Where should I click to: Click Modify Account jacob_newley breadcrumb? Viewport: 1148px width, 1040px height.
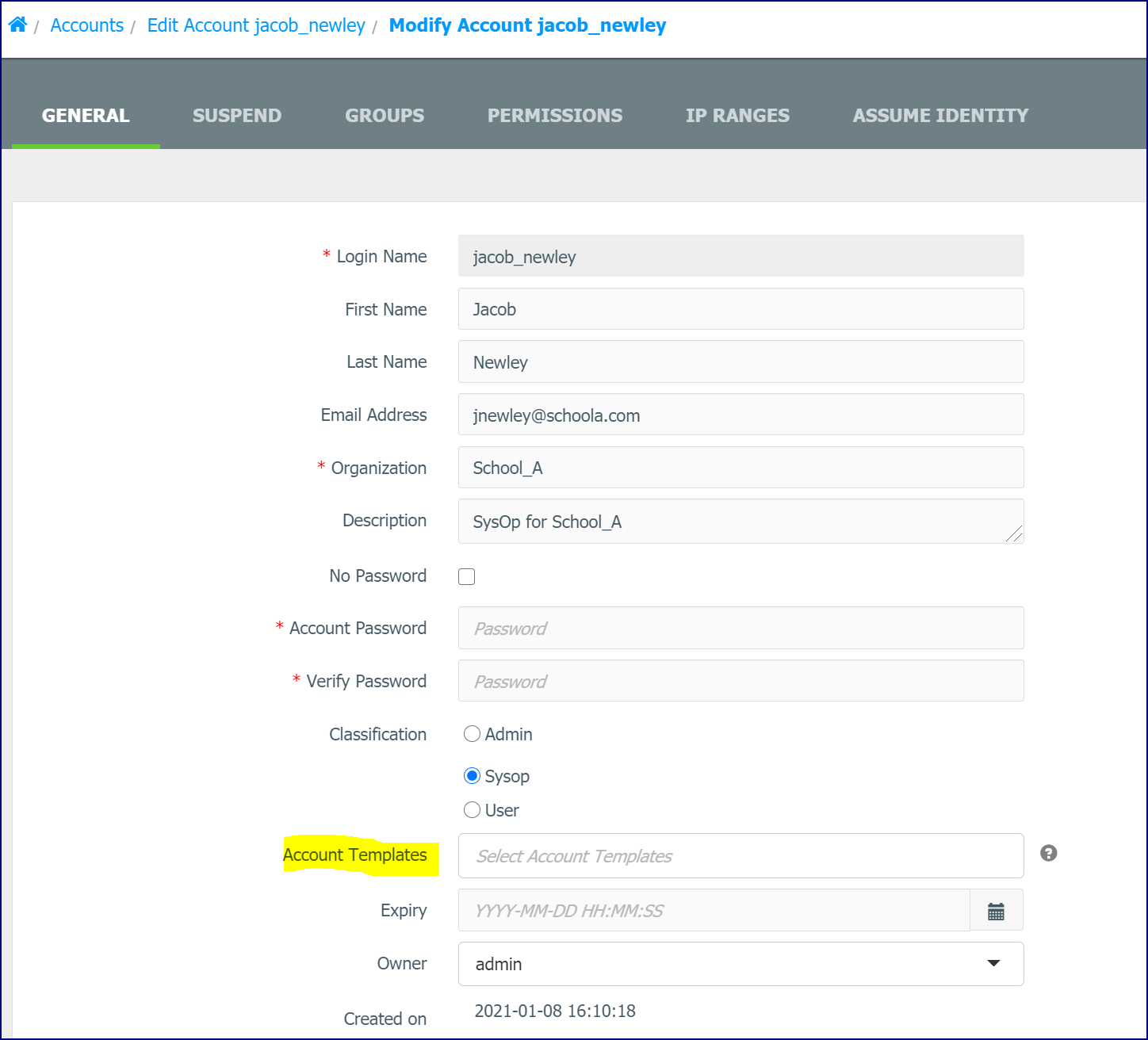click(527, 25)
